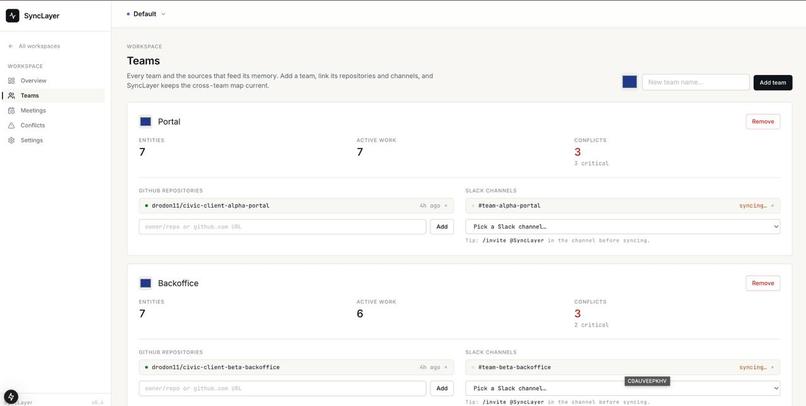Click the Backoffice team name heading
The height and width of the screenshot is (406, 806).
coord(178,283)
